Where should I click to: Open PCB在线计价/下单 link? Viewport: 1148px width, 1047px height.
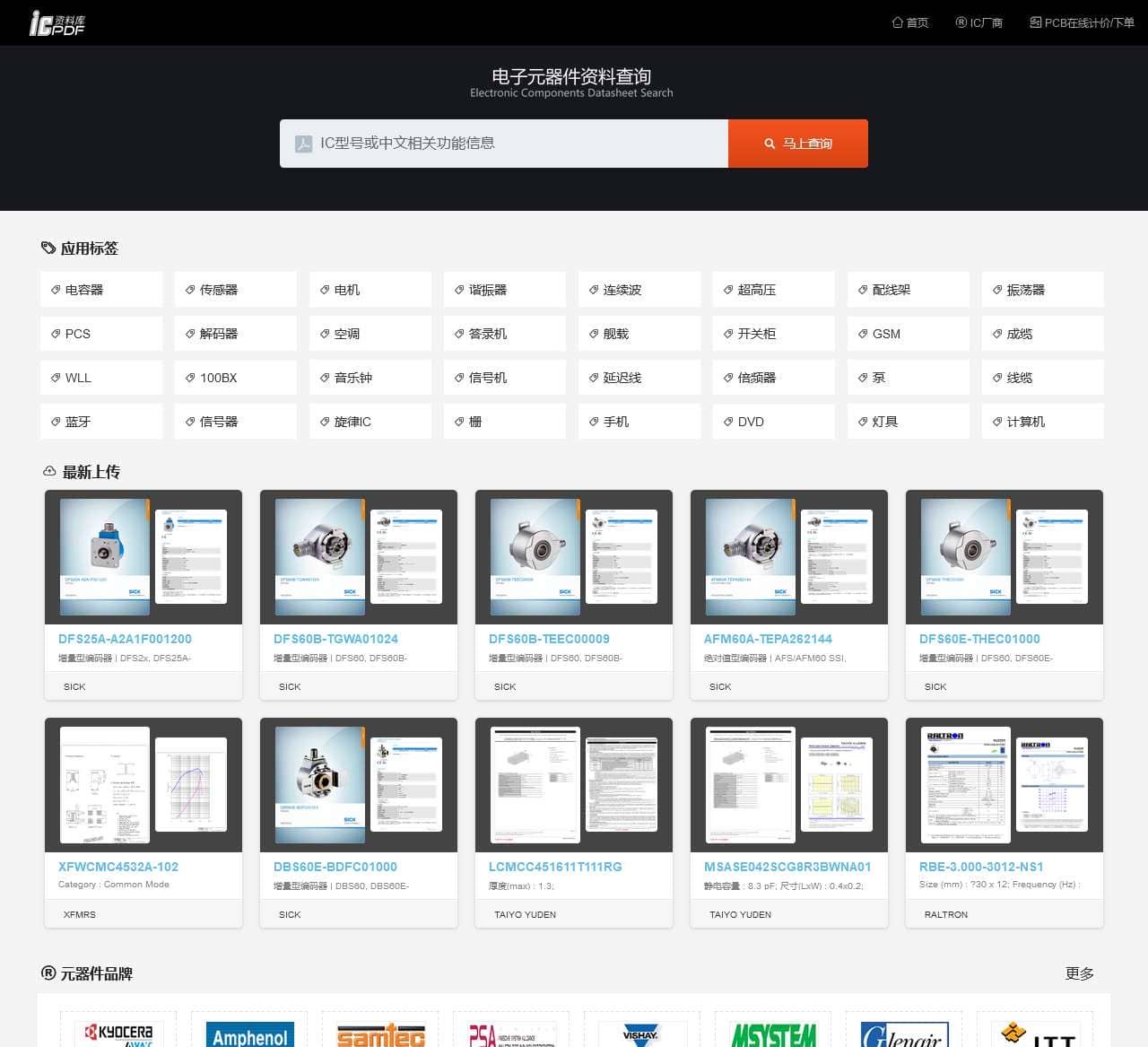pyautogui.click(x=1083, y=22)
